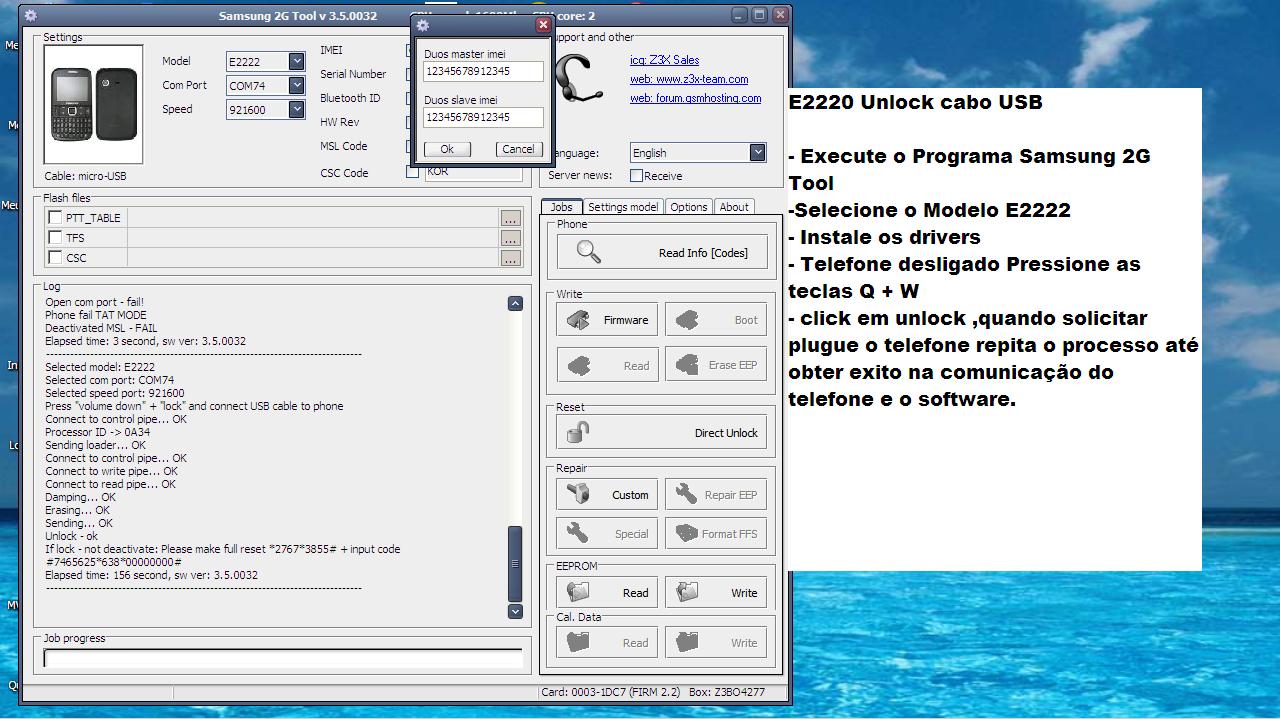Click the log scroll down arrow
The height and width of the screenshot is (720, 1280).
(x=515, y=611)
